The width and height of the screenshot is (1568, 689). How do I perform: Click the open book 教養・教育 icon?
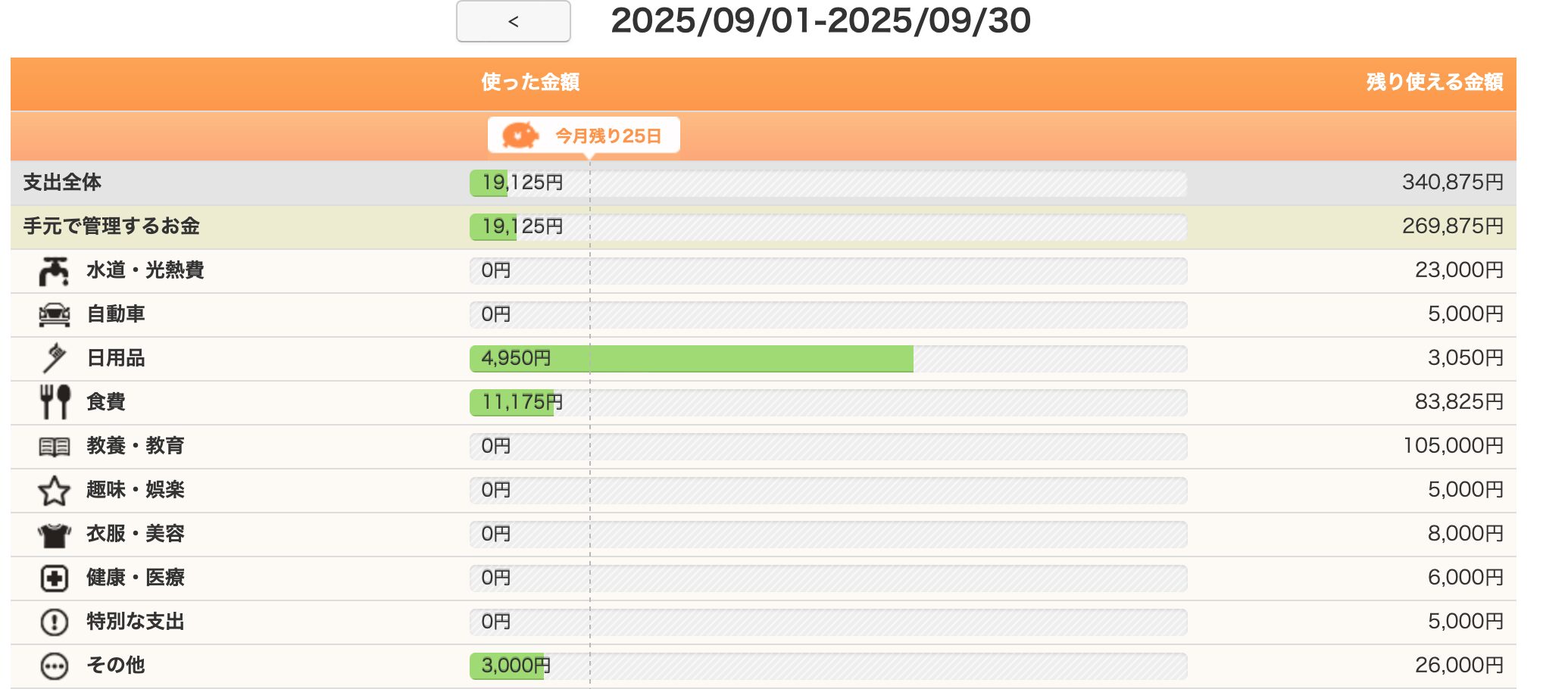(x=54, y=447)
